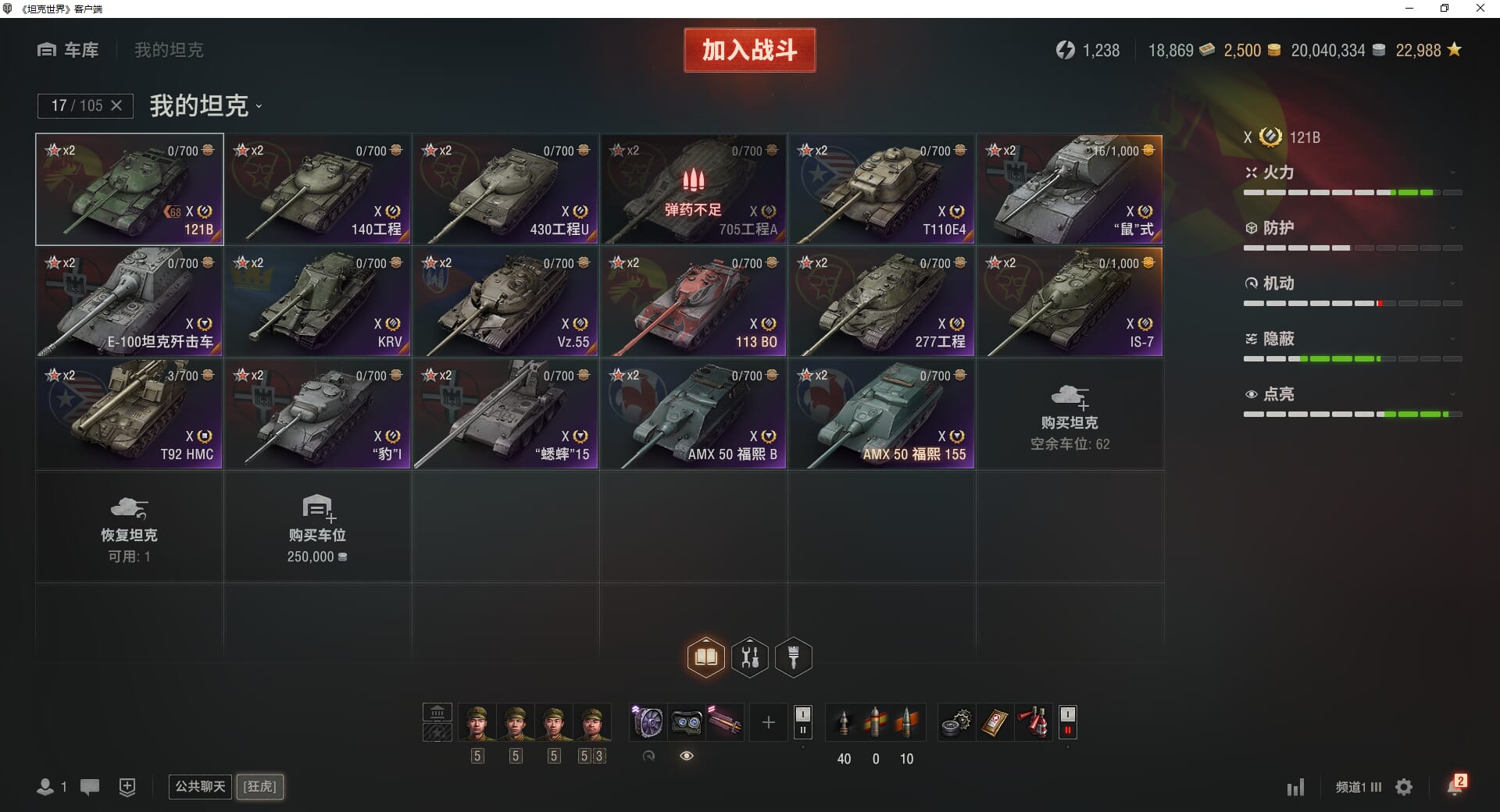
Task: Click the empty plus equipment slot
Action: (768, 722)
